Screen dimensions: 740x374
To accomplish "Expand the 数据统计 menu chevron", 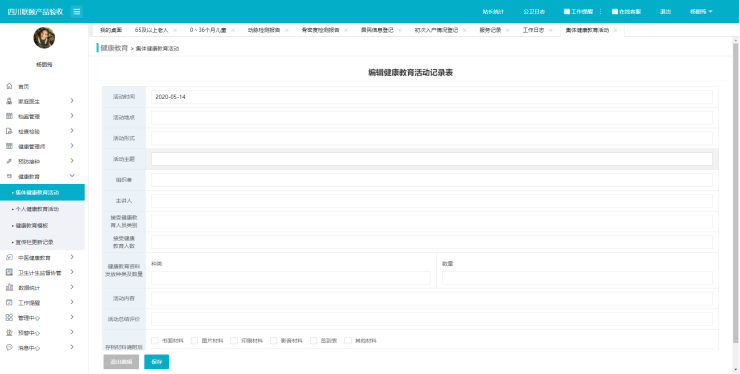I will 72,287.
